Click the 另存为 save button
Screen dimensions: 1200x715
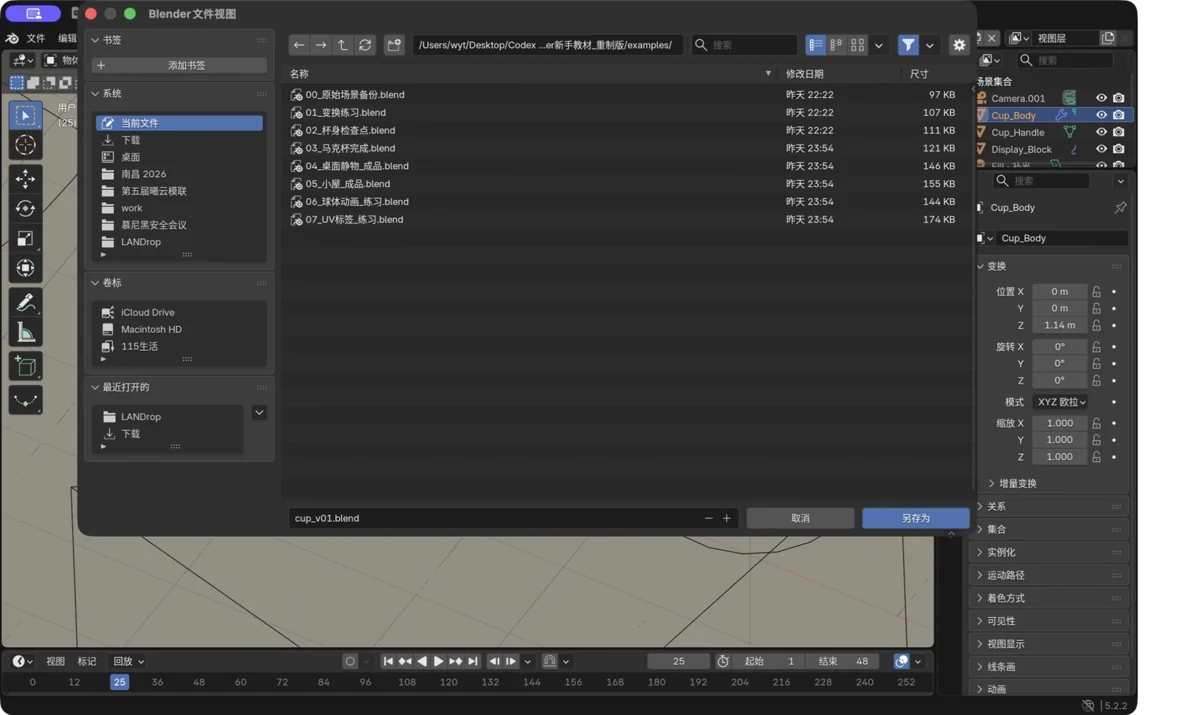pos(915,518)
